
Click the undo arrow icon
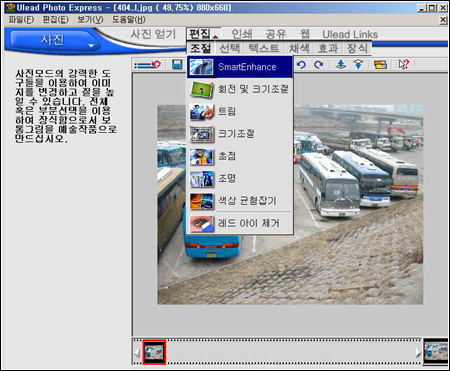tap(301, 65)
